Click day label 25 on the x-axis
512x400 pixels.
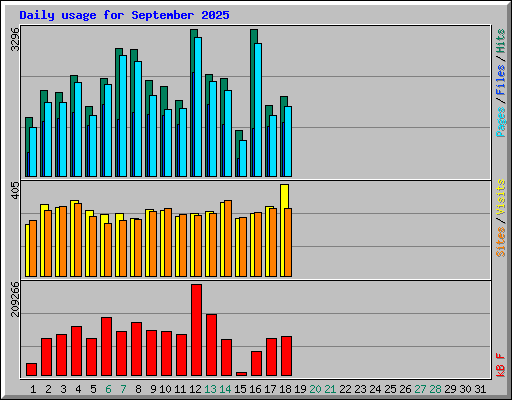(390, 389)
